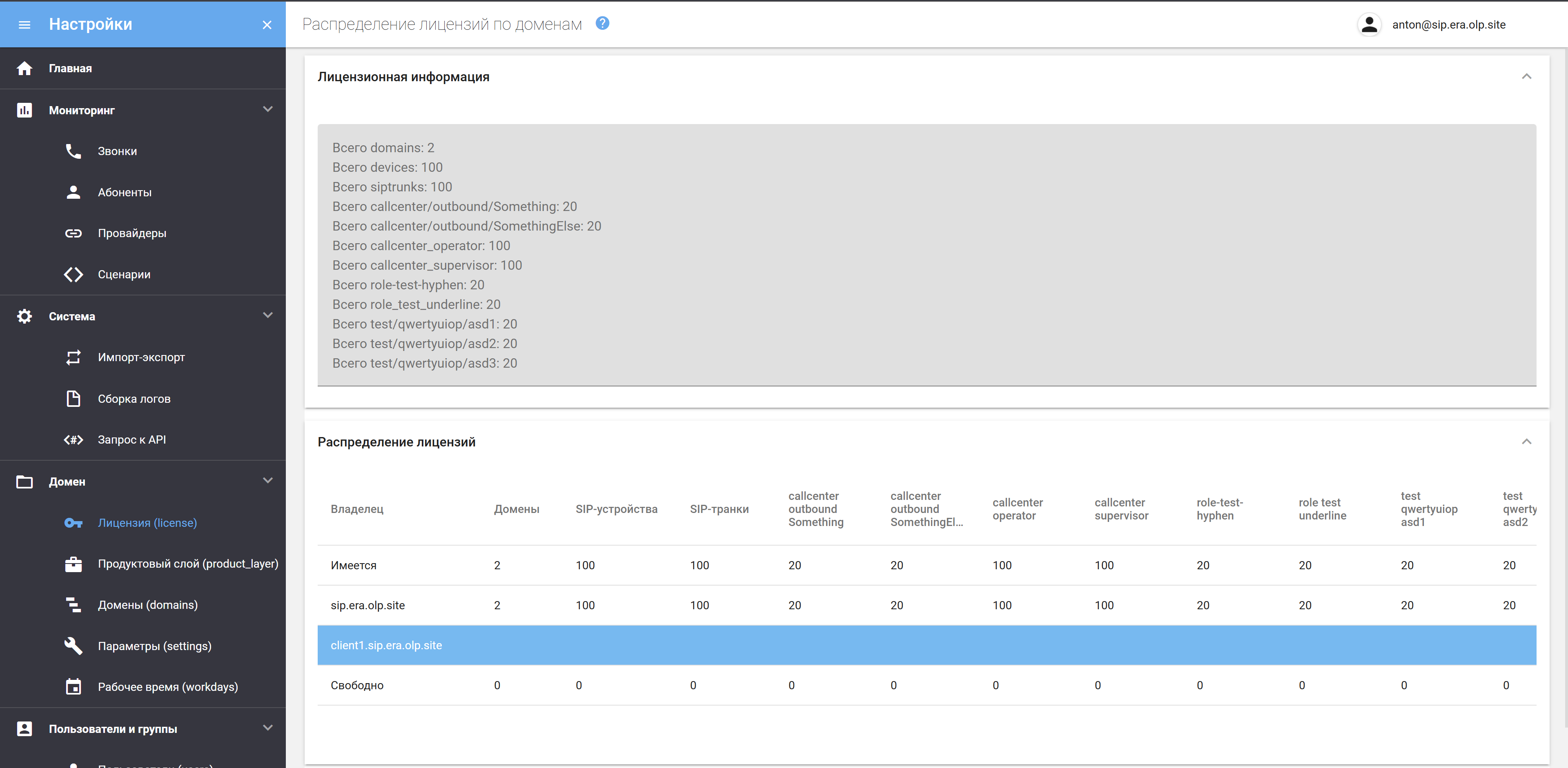Image resolution: width=1568 pixels, height=768 pixels.
Task: Open Запрос к API via hash icon
Action: click(x=73, y=439)
